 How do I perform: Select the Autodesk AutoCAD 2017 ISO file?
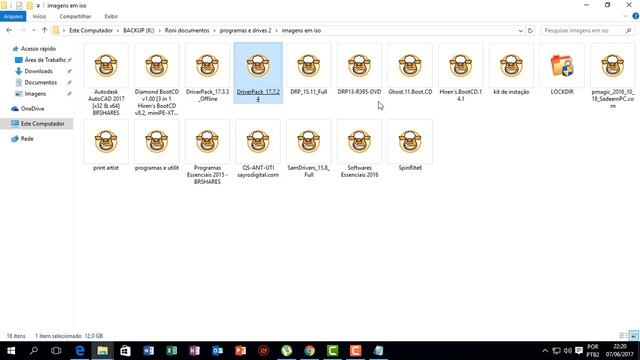pyautogui.click(x=106, y=79)
